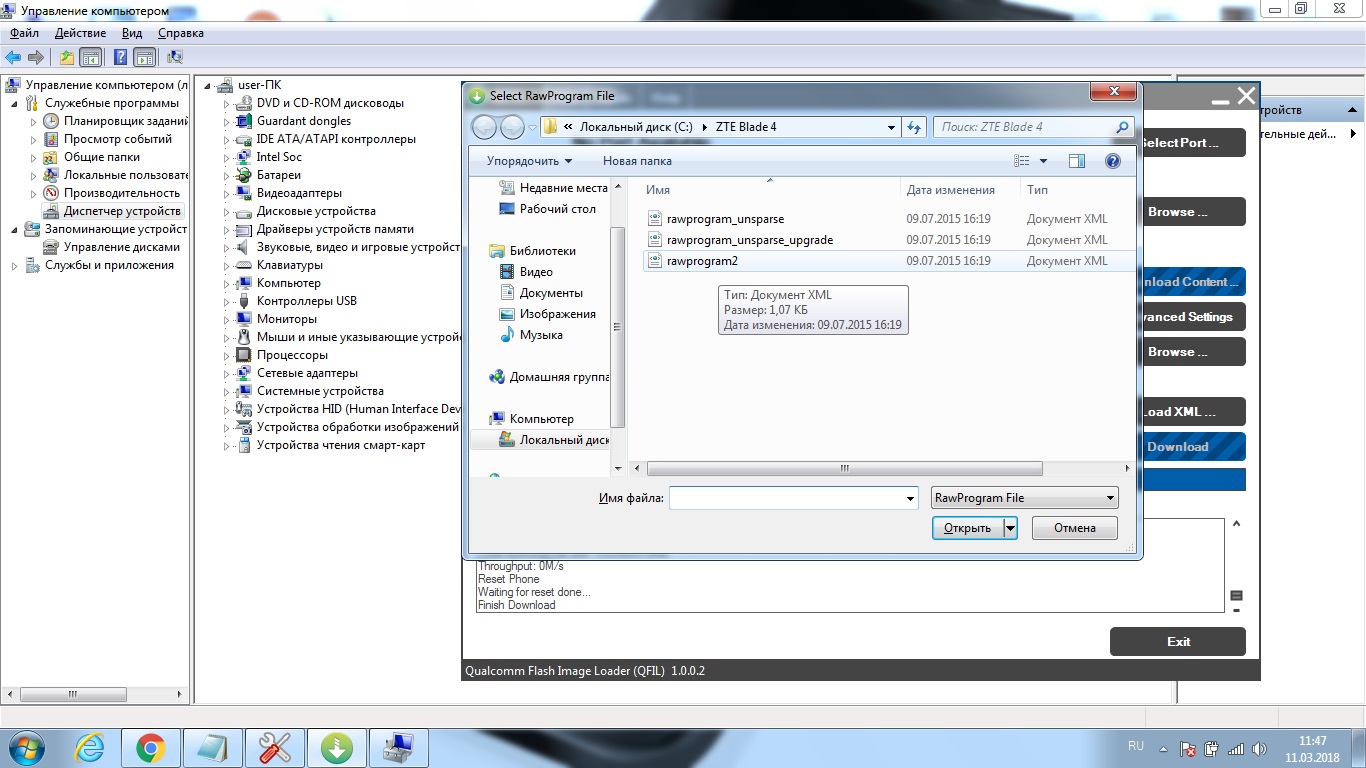The width and height of the screenshot is (1366, 768).
Task: Click the refresh arrows beside address bar
Action: click(913, 127)
